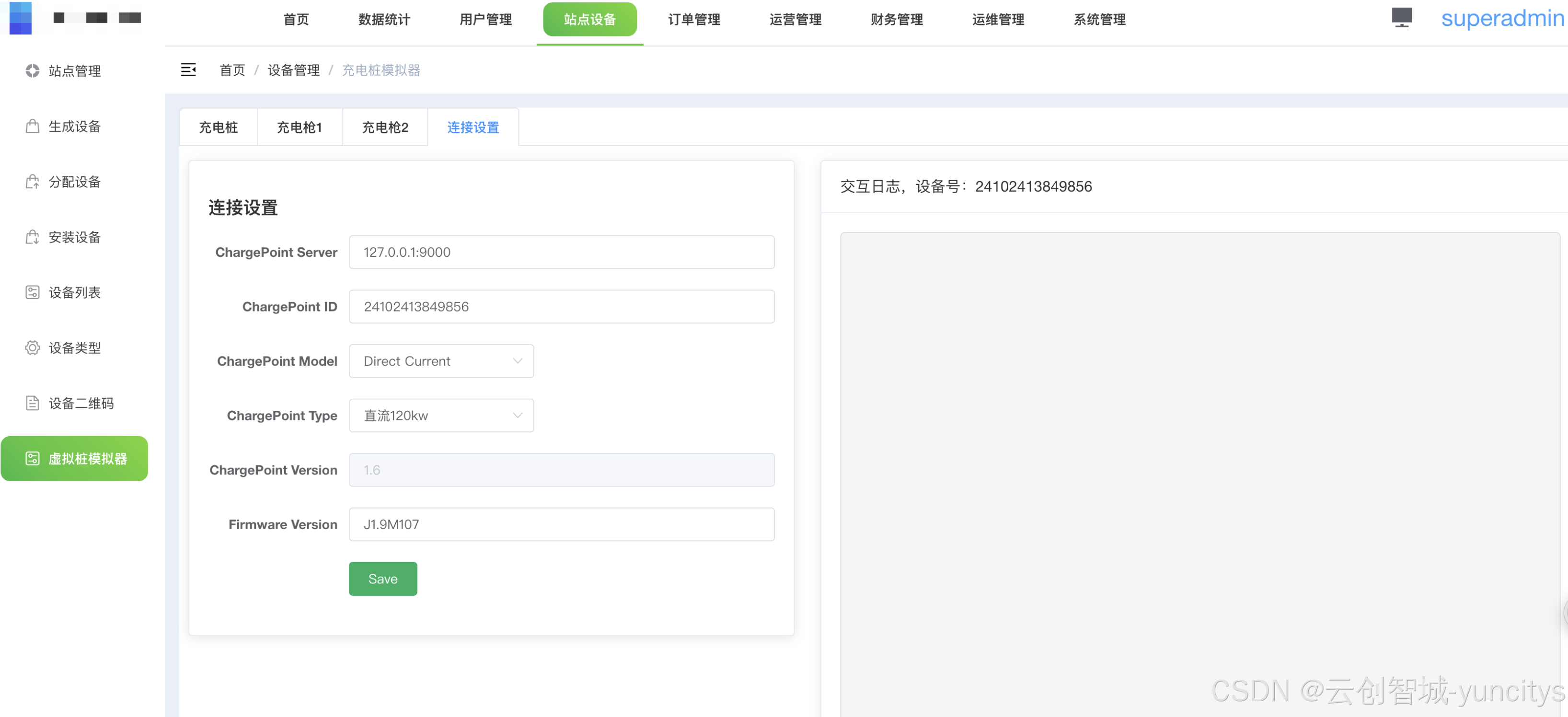Toggle the sidebar collapse hamburger icon
The height and width of the screenshot is (717, 1568).
188,70
